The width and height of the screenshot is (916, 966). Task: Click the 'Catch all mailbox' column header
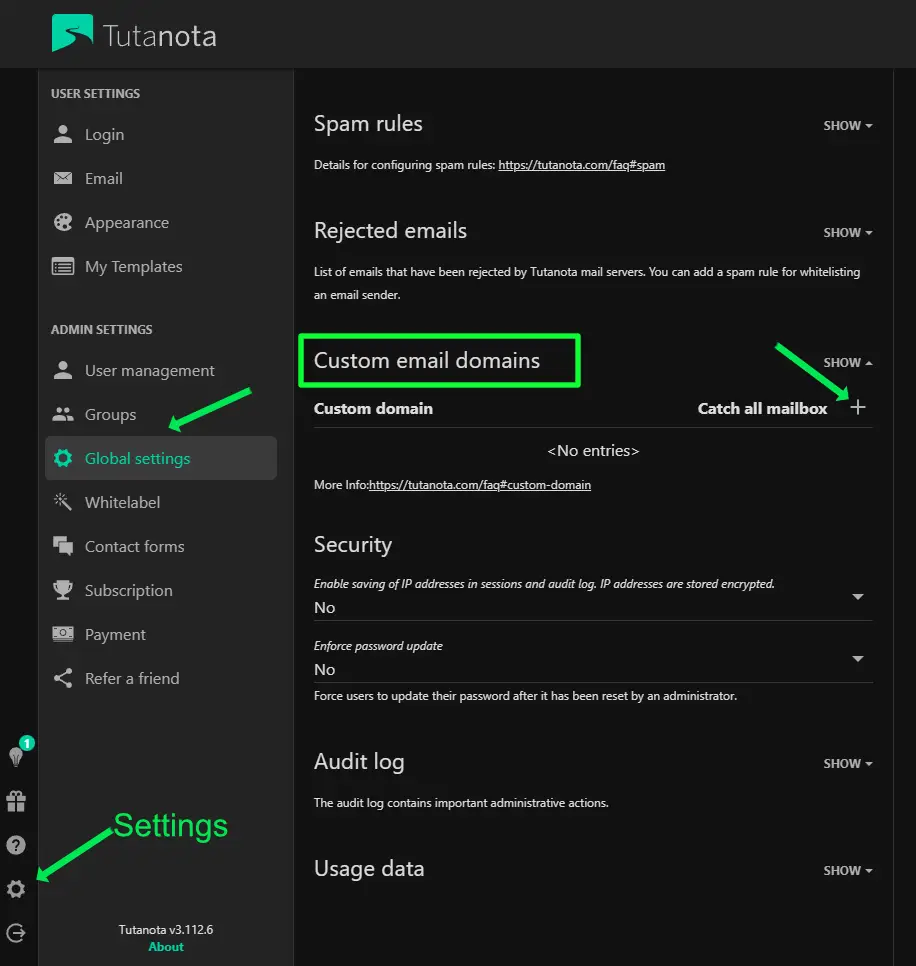762,408
